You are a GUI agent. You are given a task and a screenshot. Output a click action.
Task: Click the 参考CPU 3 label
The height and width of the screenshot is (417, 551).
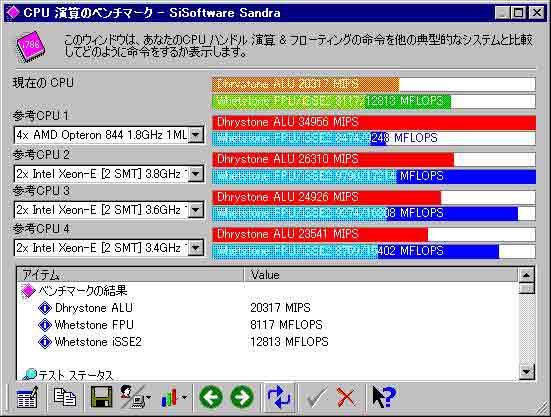click(41, 191)
